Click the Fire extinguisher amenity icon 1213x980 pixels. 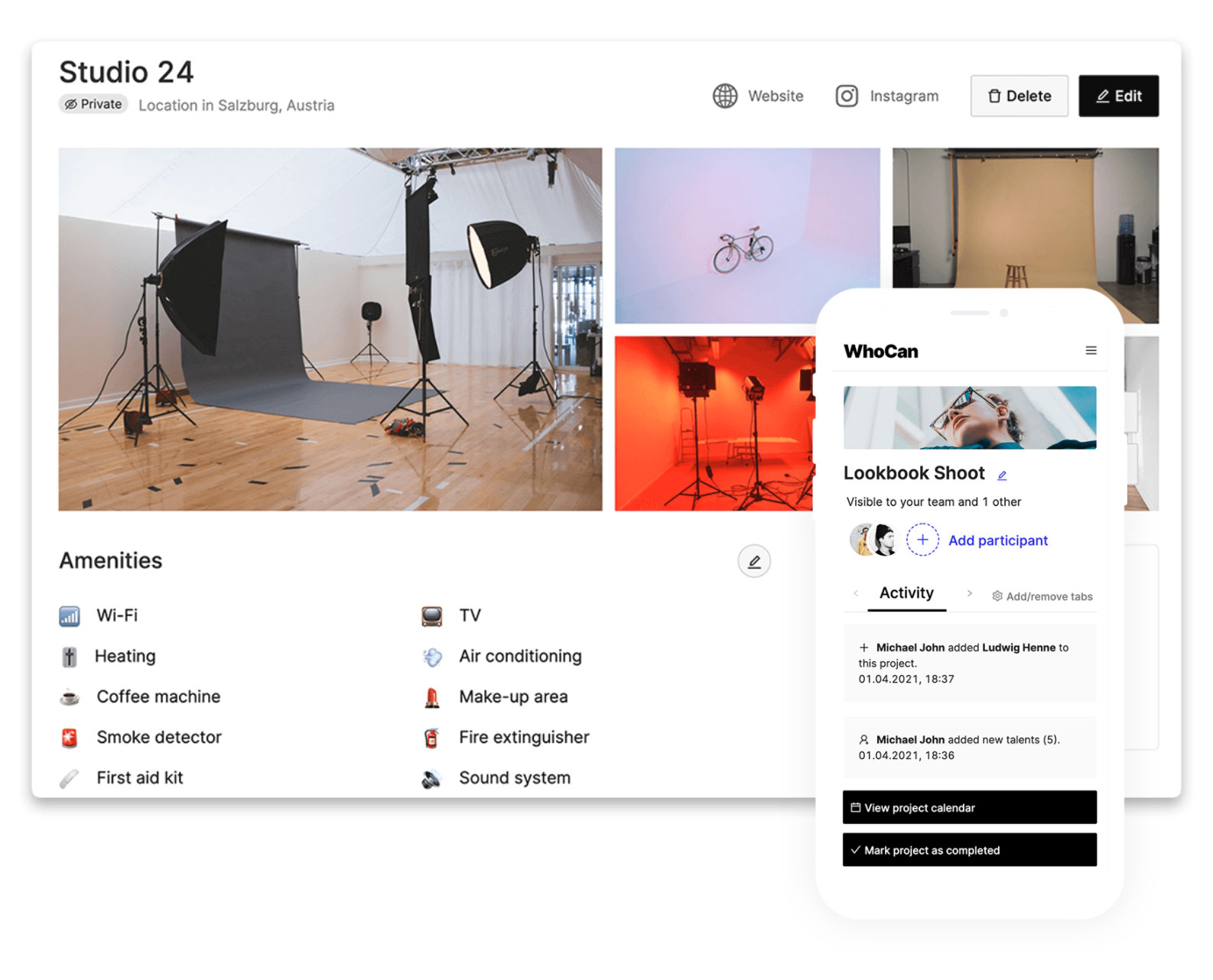pos(431,738)
